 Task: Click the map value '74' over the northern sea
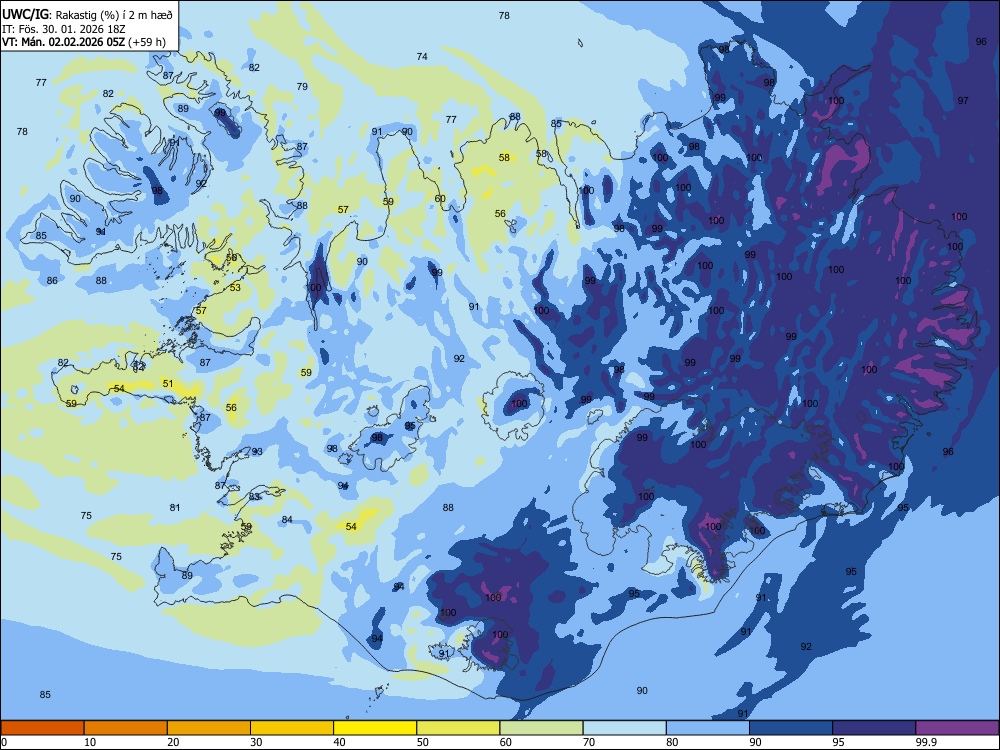pyautogui.click(x=422, y=57)
